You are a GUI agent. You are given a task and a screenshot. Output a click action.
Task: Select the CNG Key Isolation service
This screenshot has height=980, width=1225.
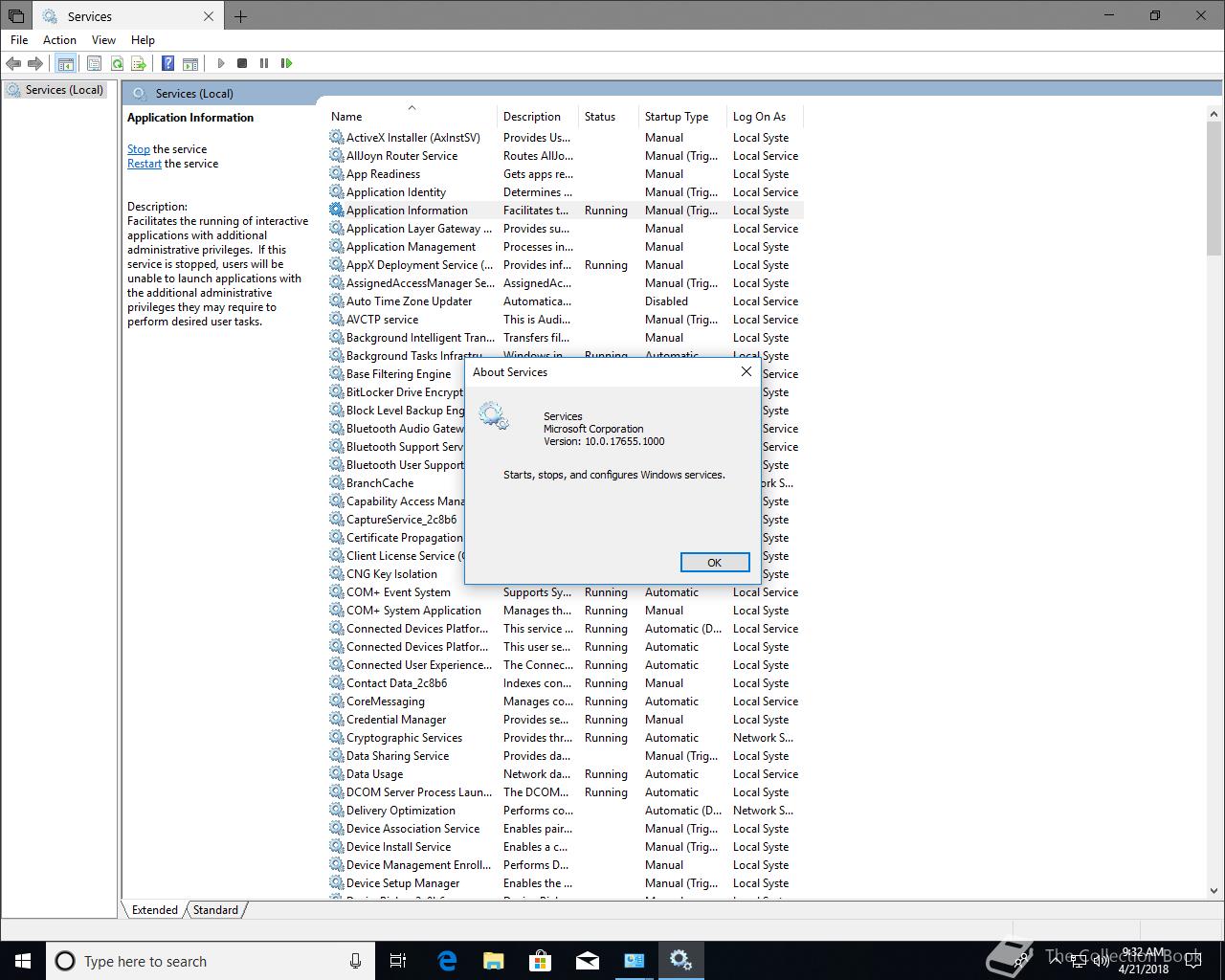click(x=391, y=574)
